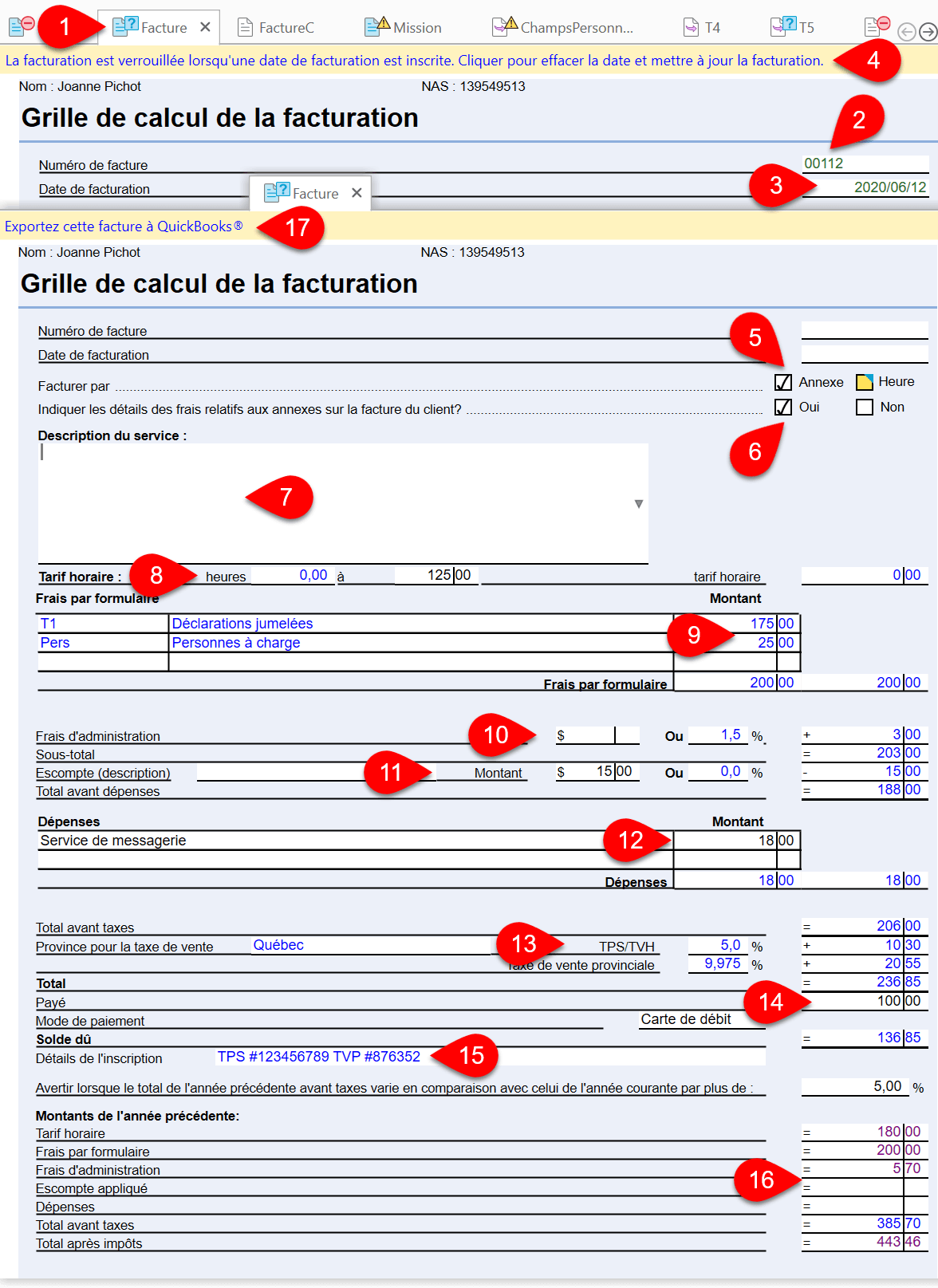Click the empty prior-year Escompte appliqué field

(x=865, y=1187)
